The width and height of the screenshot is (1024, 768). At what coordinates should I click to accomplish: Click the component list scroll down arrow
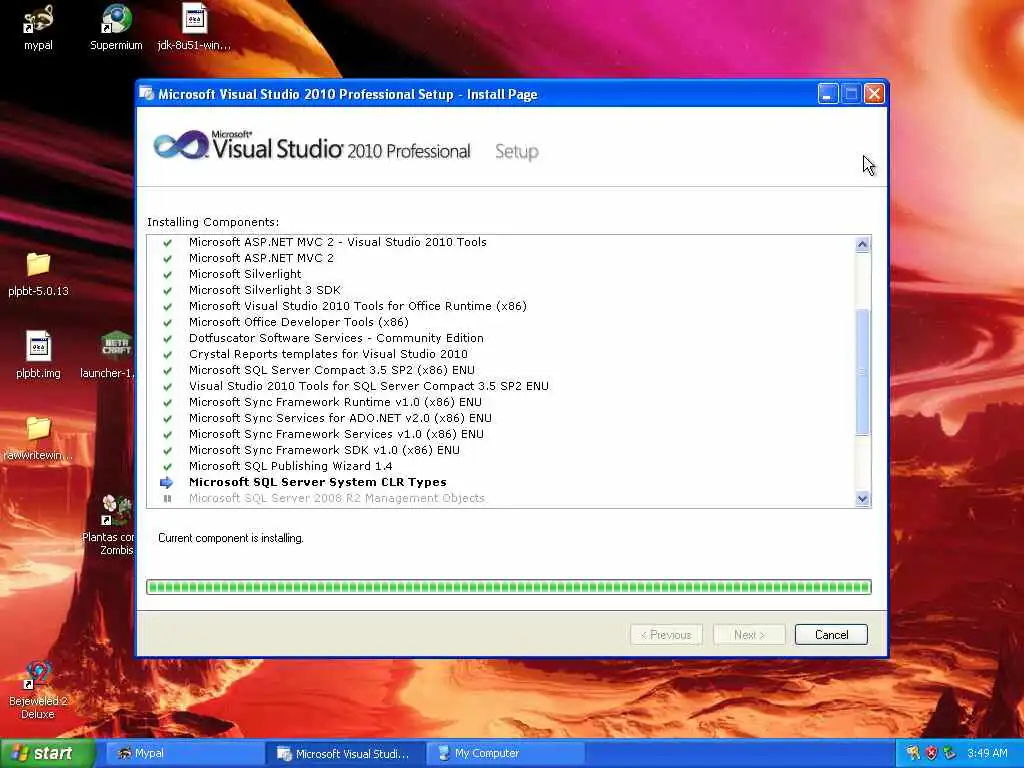pos(862,499)
